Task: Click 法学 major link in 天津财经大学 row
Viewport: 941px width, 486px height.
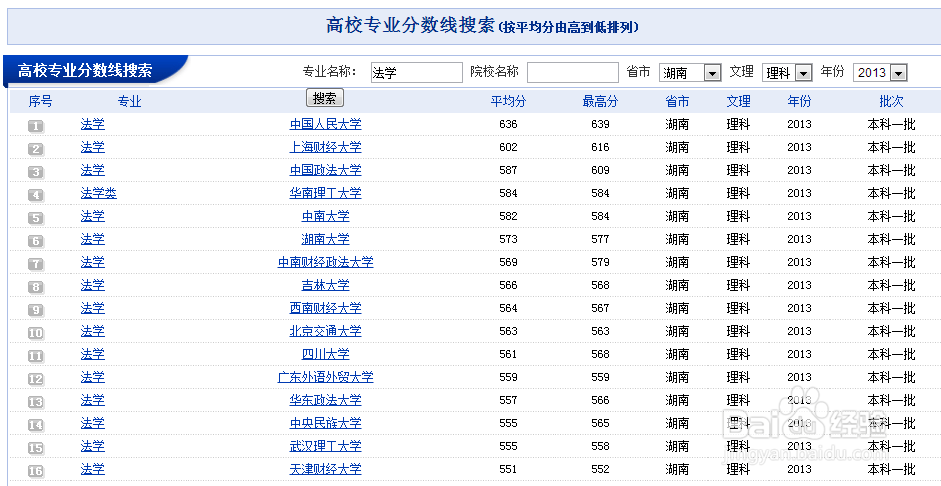Action: click(92, 469)
